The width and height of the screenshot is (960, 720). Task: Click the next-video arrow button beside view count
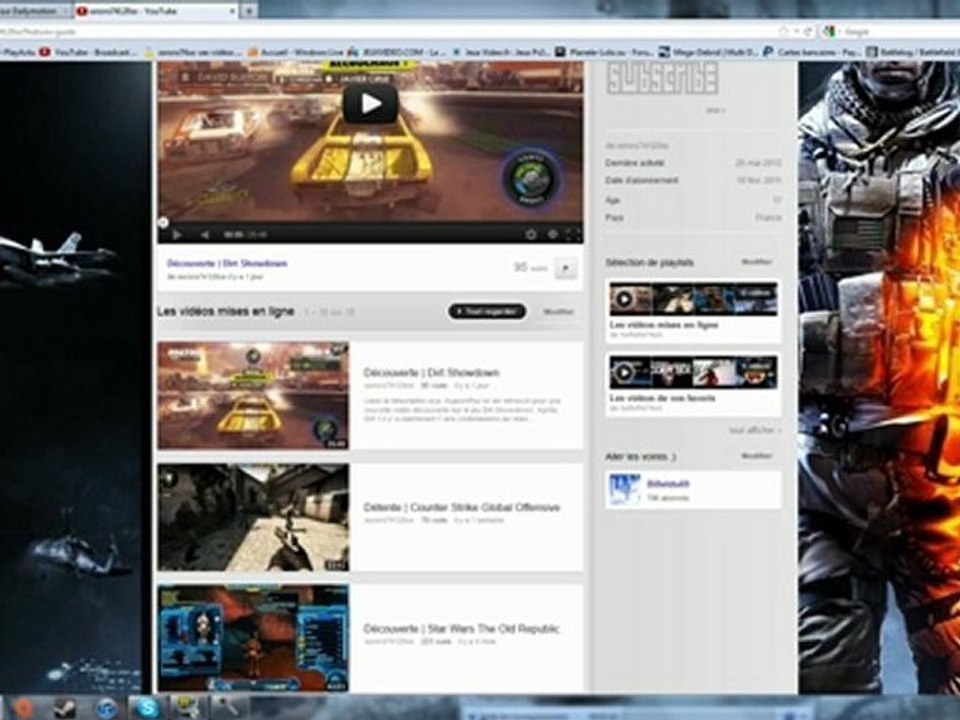[566, 268]
